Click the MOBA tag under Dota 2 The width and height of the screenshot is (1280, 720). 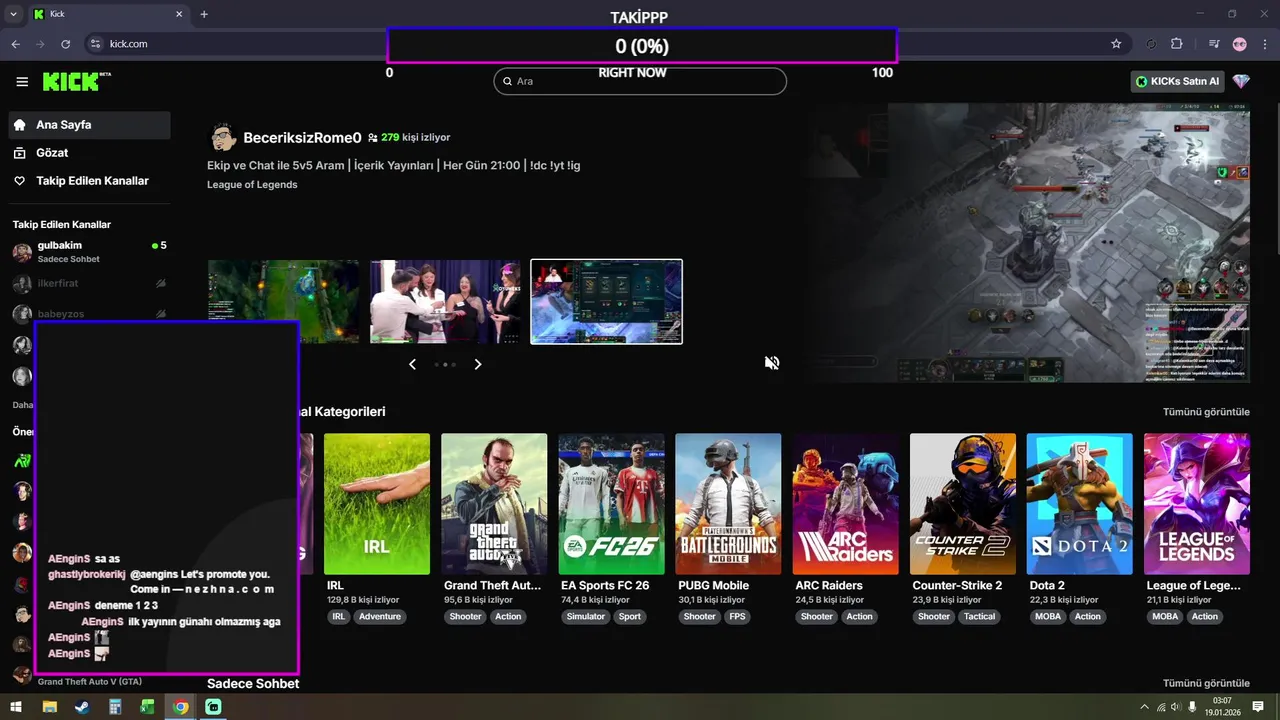(x=1048, y=617)
